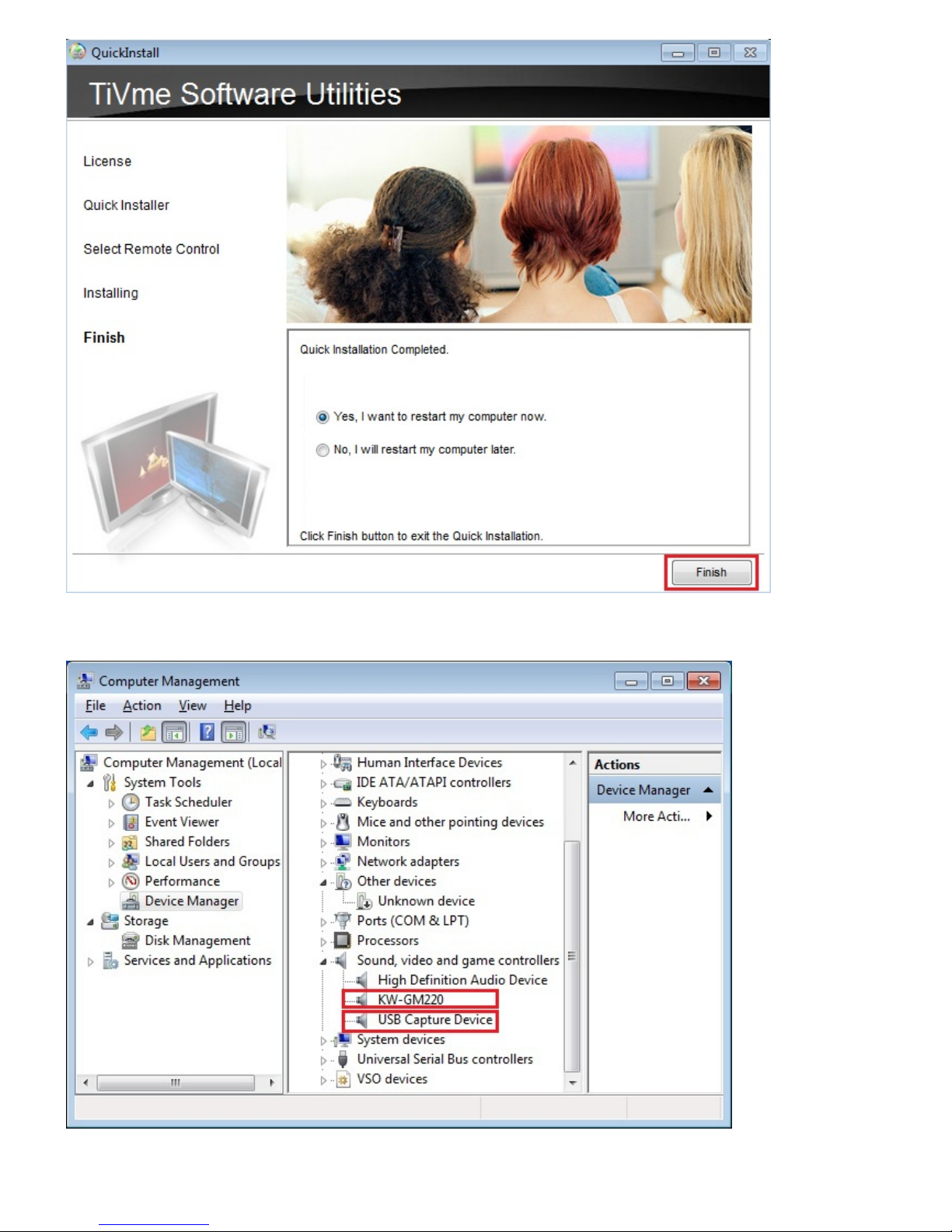Click 'License' step label

[107, 162]
